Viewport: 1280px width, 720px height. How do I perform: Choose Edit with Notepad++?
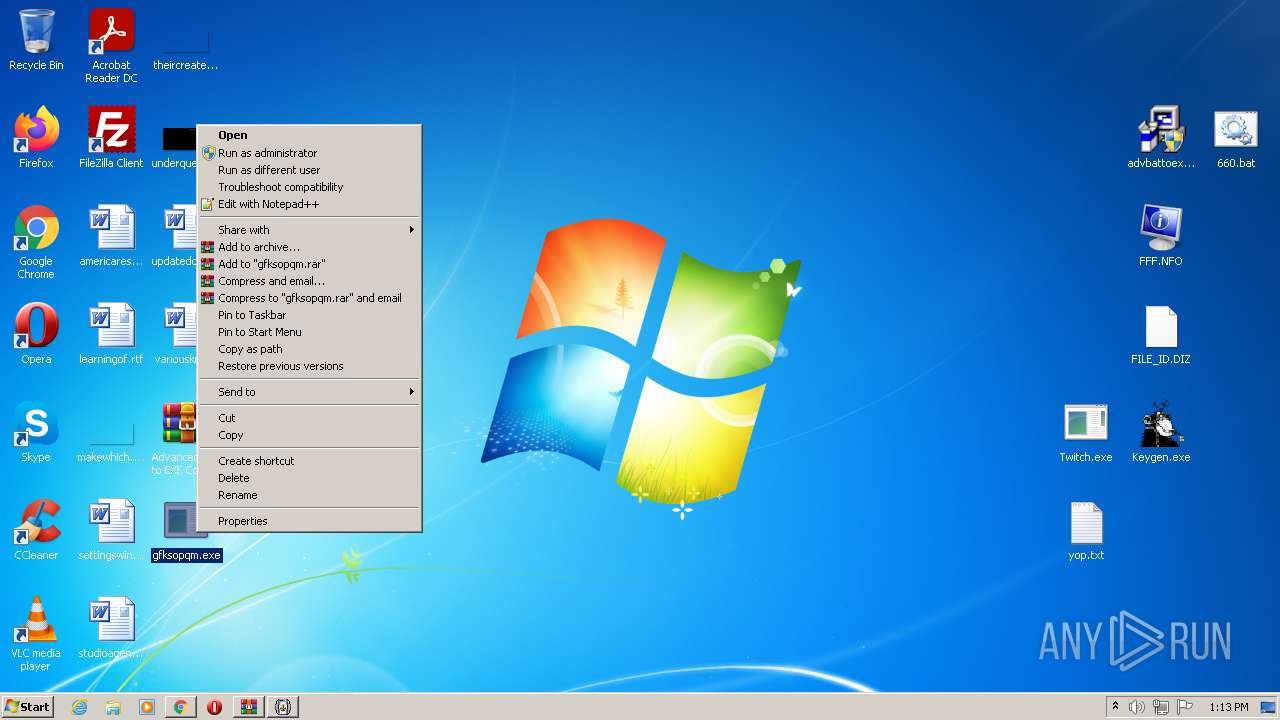[x=309, y=204]
